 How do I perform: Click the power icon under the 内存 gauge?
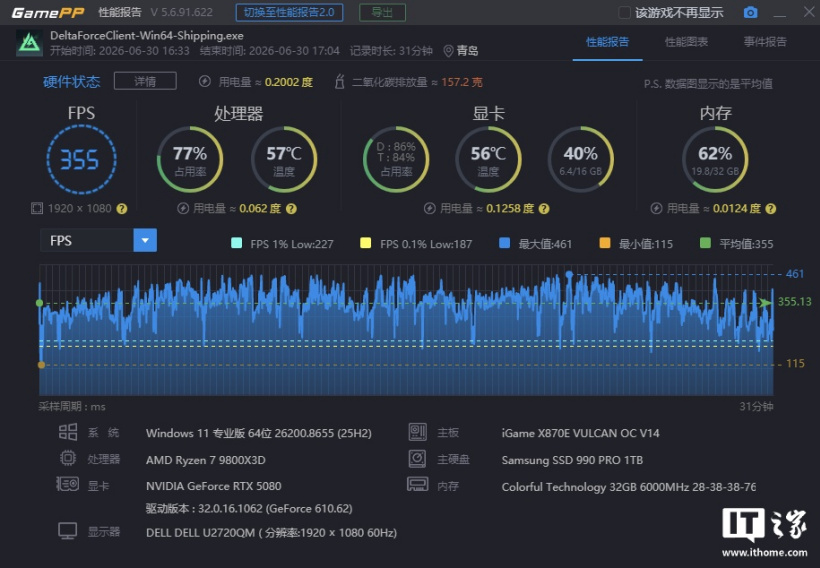[x=656, y=209]
